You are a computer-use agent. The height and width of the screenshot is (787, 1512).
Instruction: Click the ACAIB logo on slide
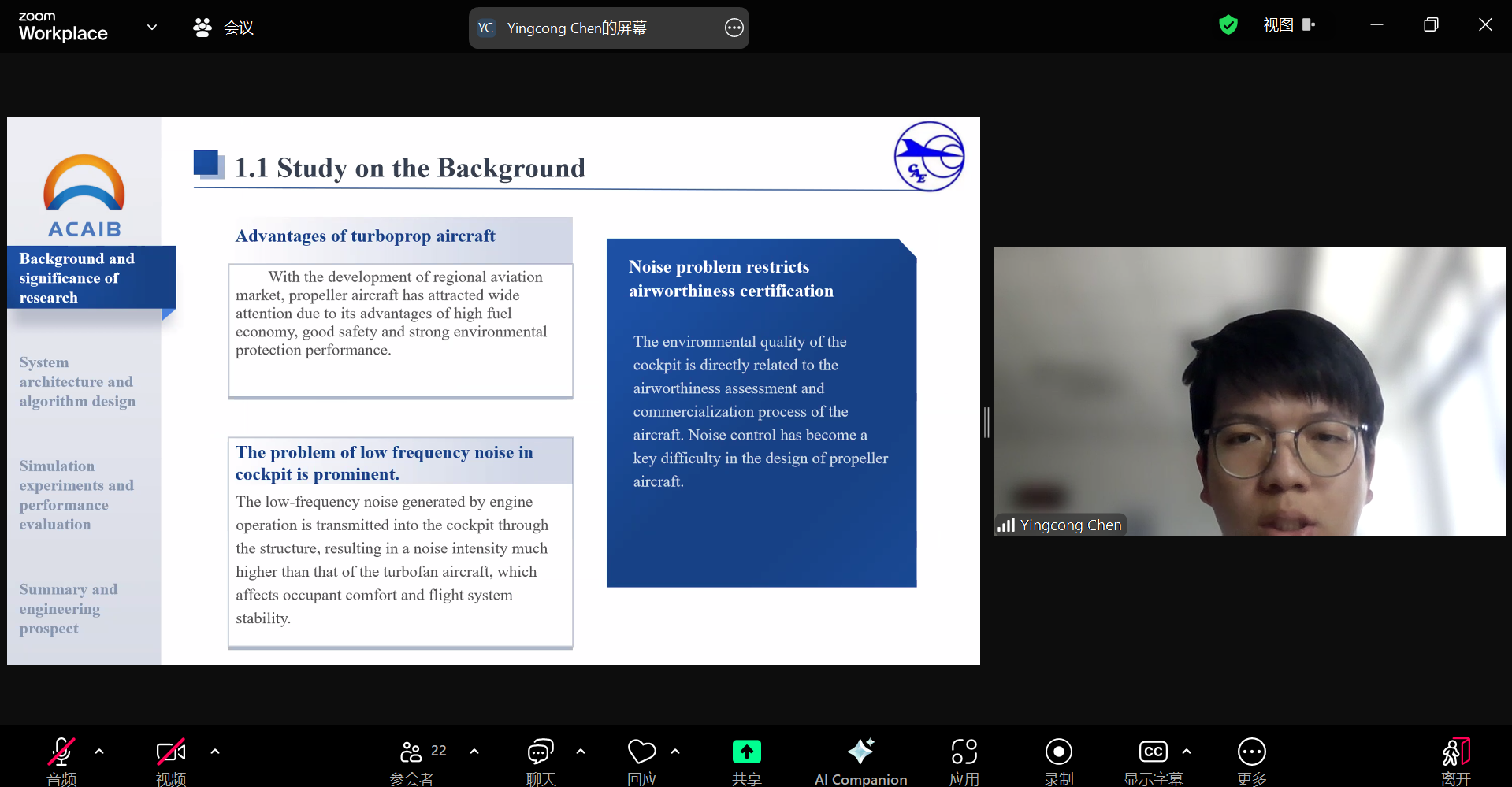[x=84, y=197]
